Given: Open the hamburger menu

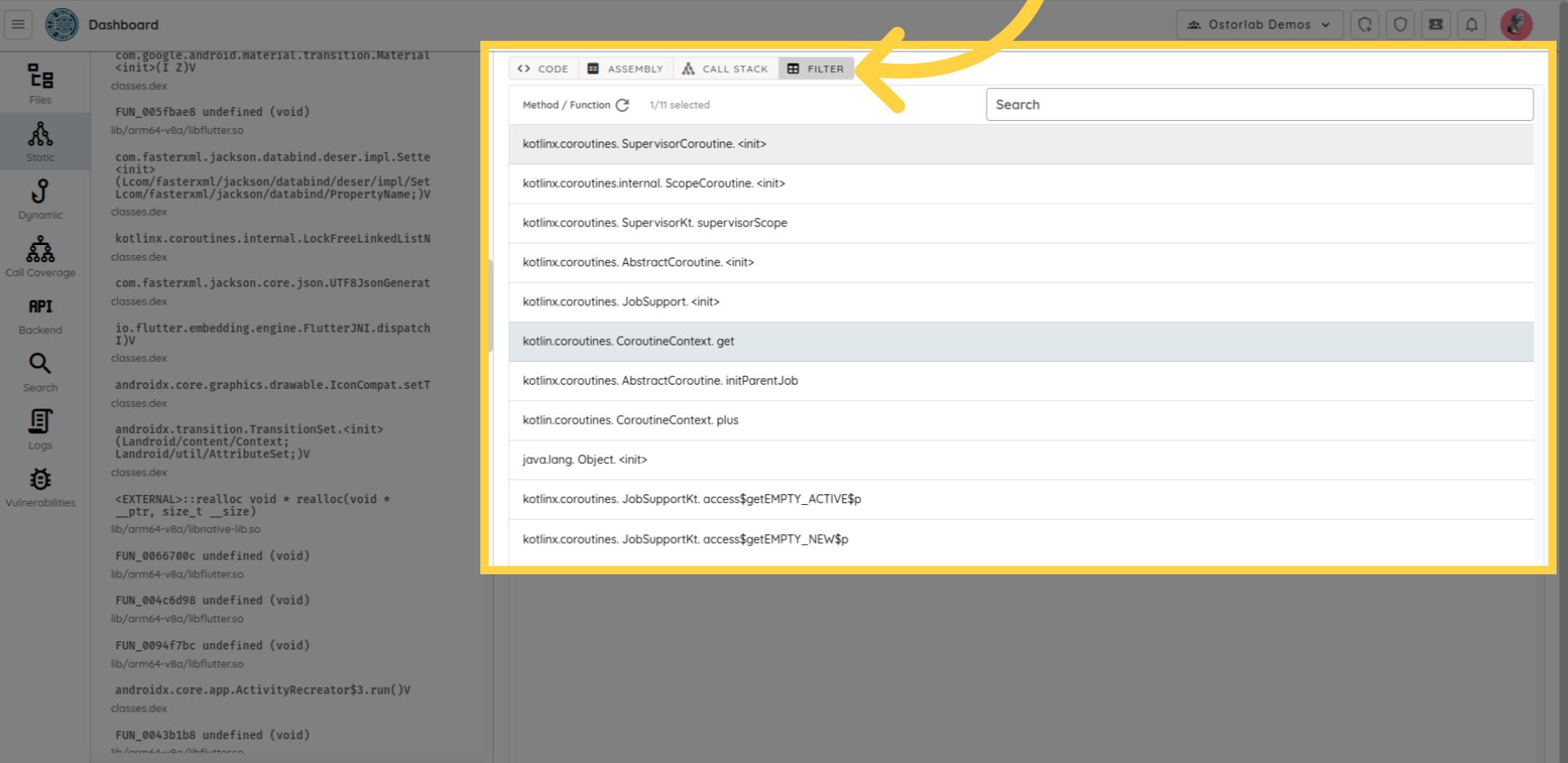Looking at the screenshot, I should [18, 25].
